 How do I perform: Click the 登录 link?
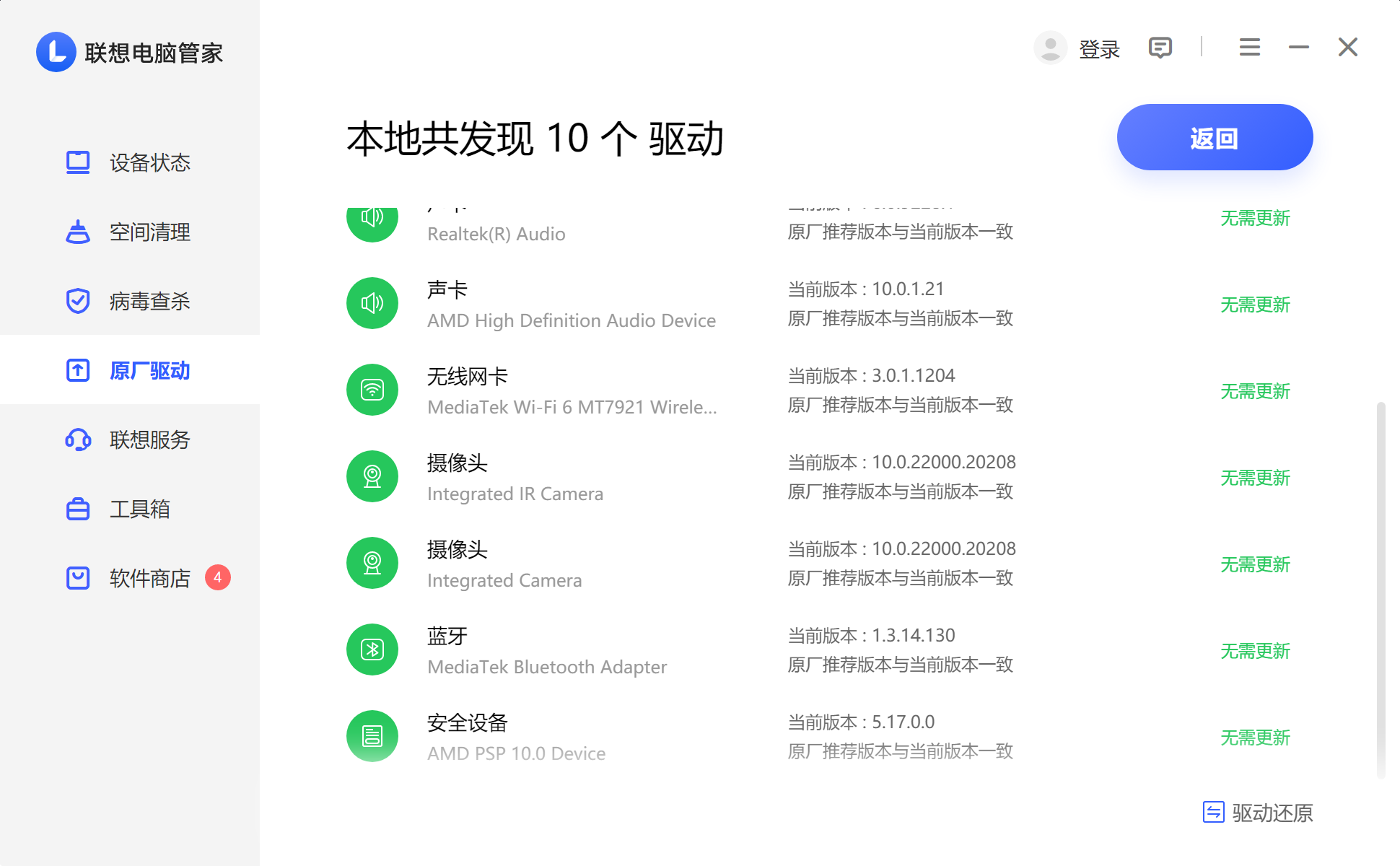(1099, 49)
